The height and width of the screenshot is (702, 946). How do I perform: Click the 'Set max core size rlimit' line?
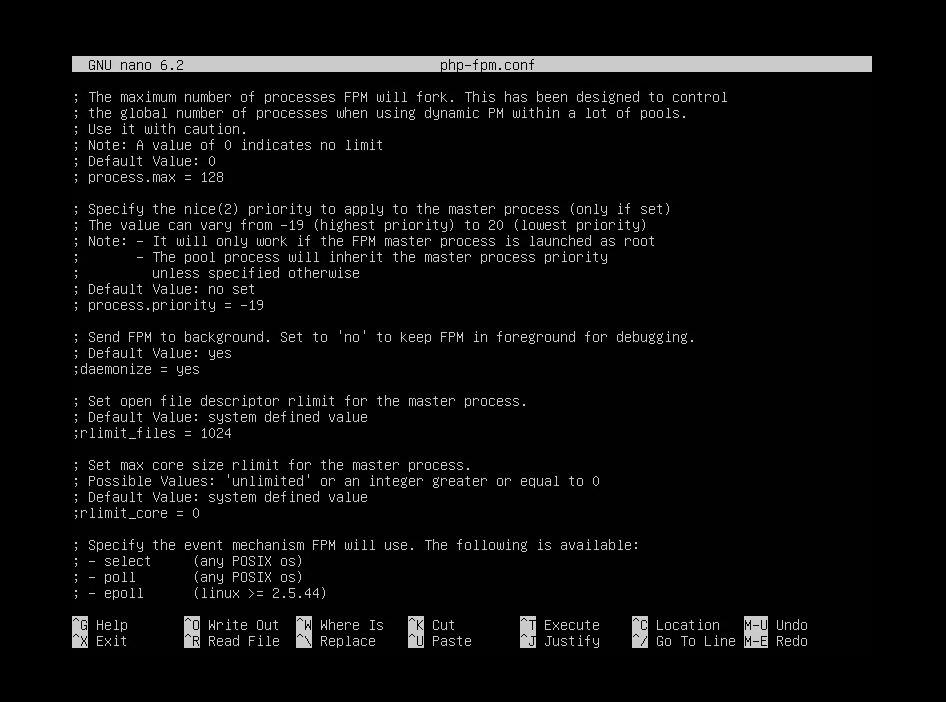[271, 465]
